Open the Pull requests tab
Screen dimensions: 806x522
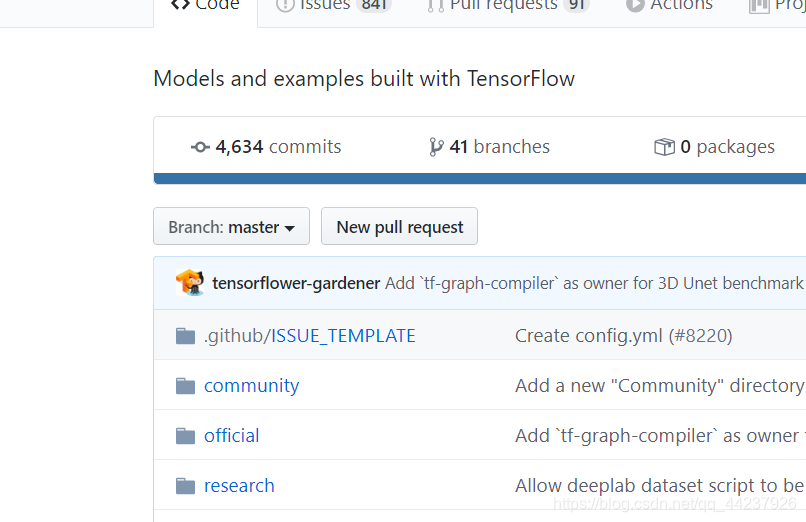[508, 5]
